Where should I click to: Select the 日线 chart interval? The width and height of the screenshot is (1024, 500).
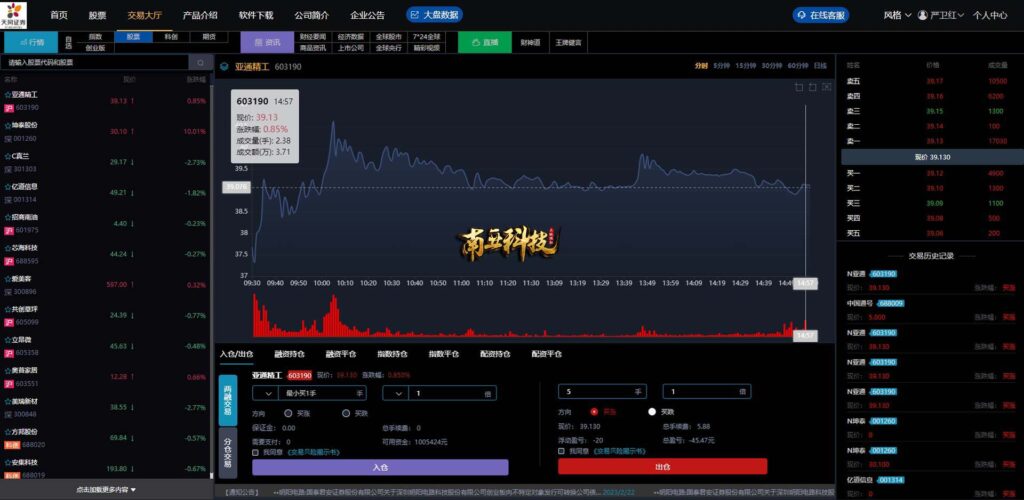pos(821,66)
